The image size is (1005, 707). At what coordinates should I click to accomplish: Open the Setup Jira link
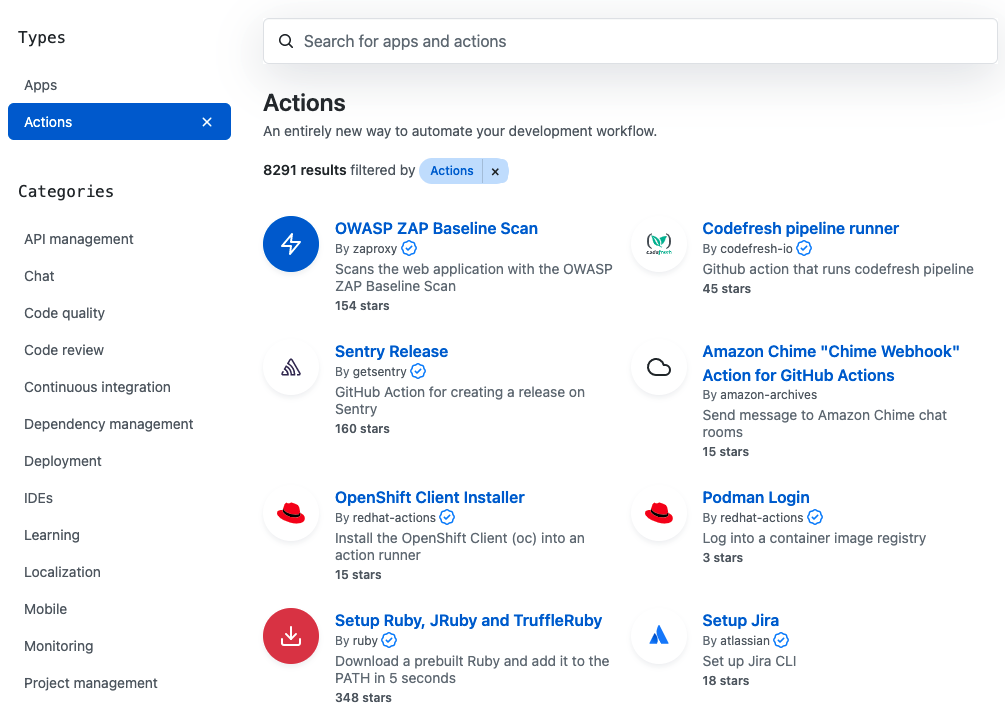tap(740, 620)
